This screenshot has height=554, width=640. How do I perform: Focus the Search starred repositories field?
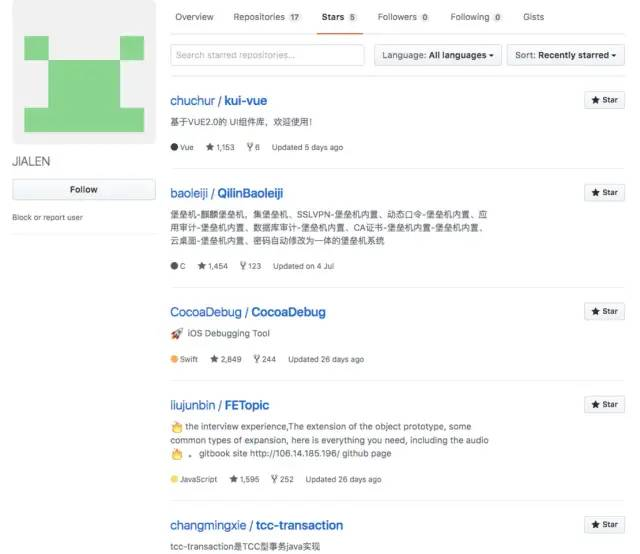pyautogui.click(x=267, y=55)
